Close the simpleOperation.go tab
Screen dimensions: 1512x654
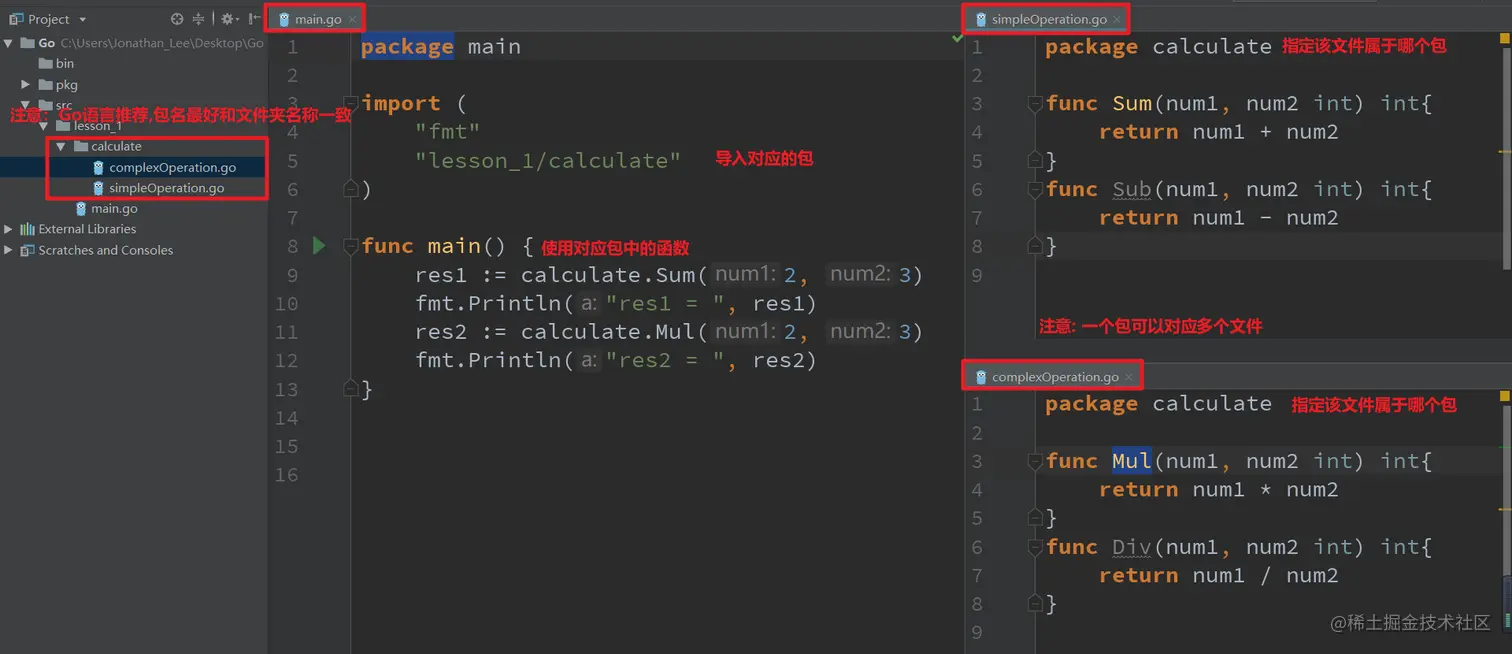tap(1117, 19)
